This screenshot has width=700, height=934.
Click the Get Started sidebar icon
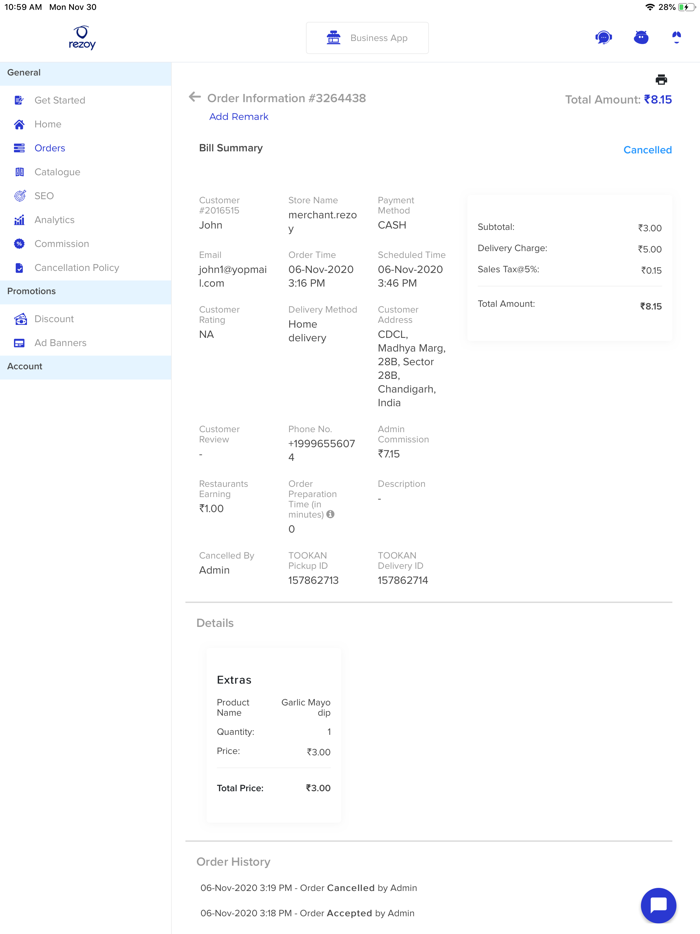[19, 100]
